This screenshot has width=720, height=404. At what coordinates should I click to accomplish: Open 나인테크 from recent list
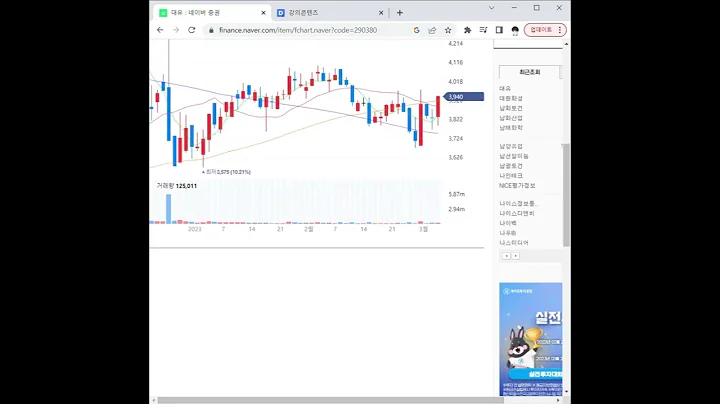[511, 176]
